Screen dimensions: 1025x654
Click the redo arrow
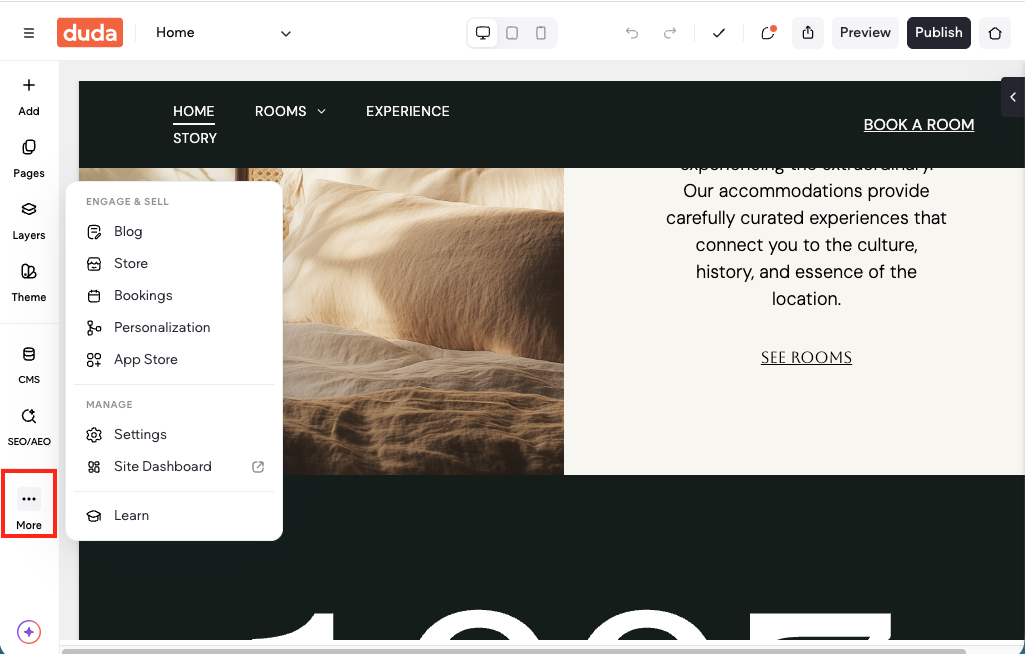pyautogui.click(x=670, y=33)
